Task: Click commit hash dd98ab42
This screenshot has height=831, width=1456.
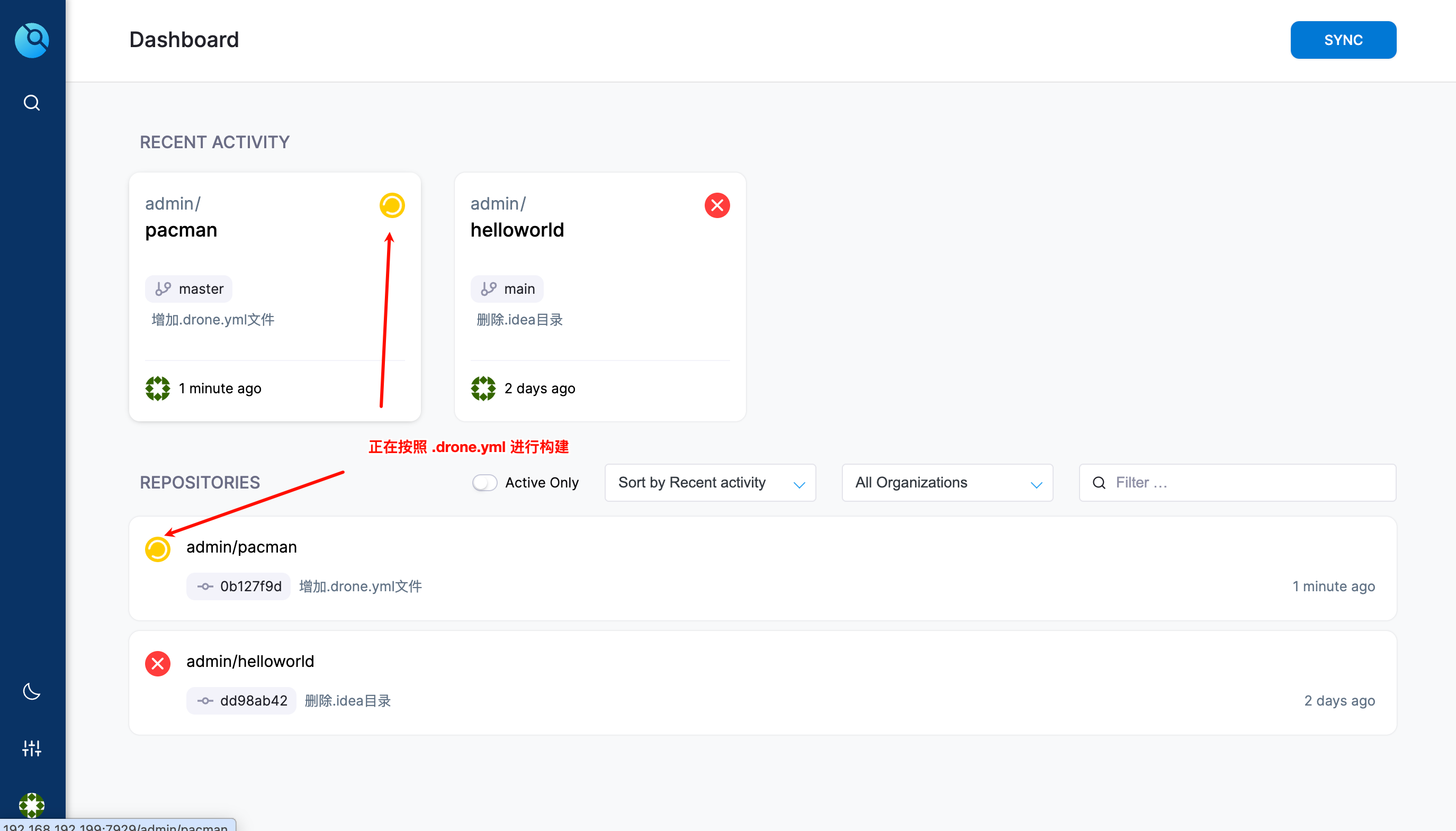Action: pyautogui.click(x=241, y=700)
